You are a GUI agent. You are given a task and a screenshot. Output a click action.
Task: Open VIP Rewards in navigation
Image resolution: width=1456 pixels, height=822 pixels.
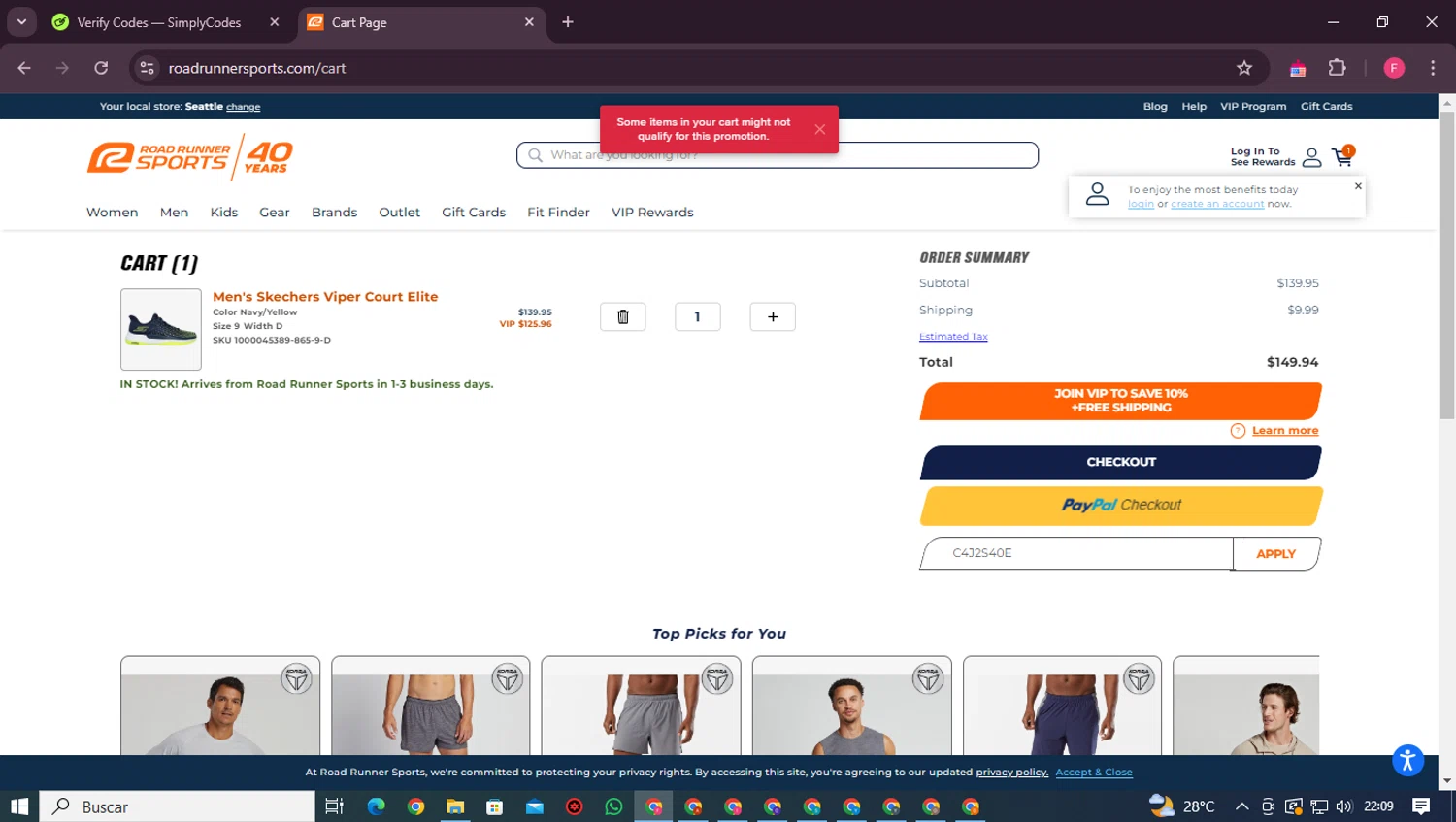click(x=652, y=213)
